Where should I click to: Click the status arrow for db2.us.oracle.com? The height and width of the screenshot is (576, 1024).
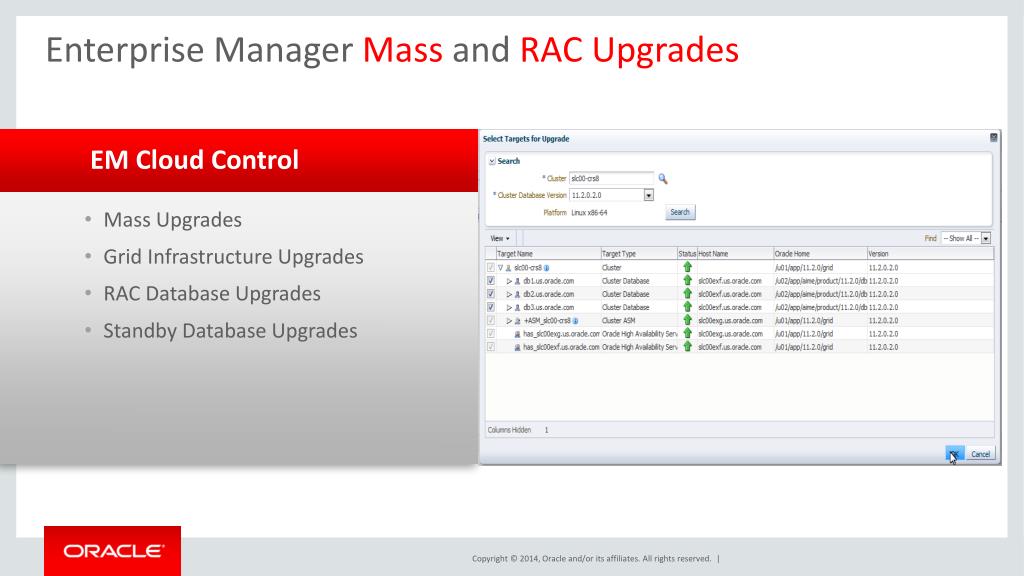(687, 294)
